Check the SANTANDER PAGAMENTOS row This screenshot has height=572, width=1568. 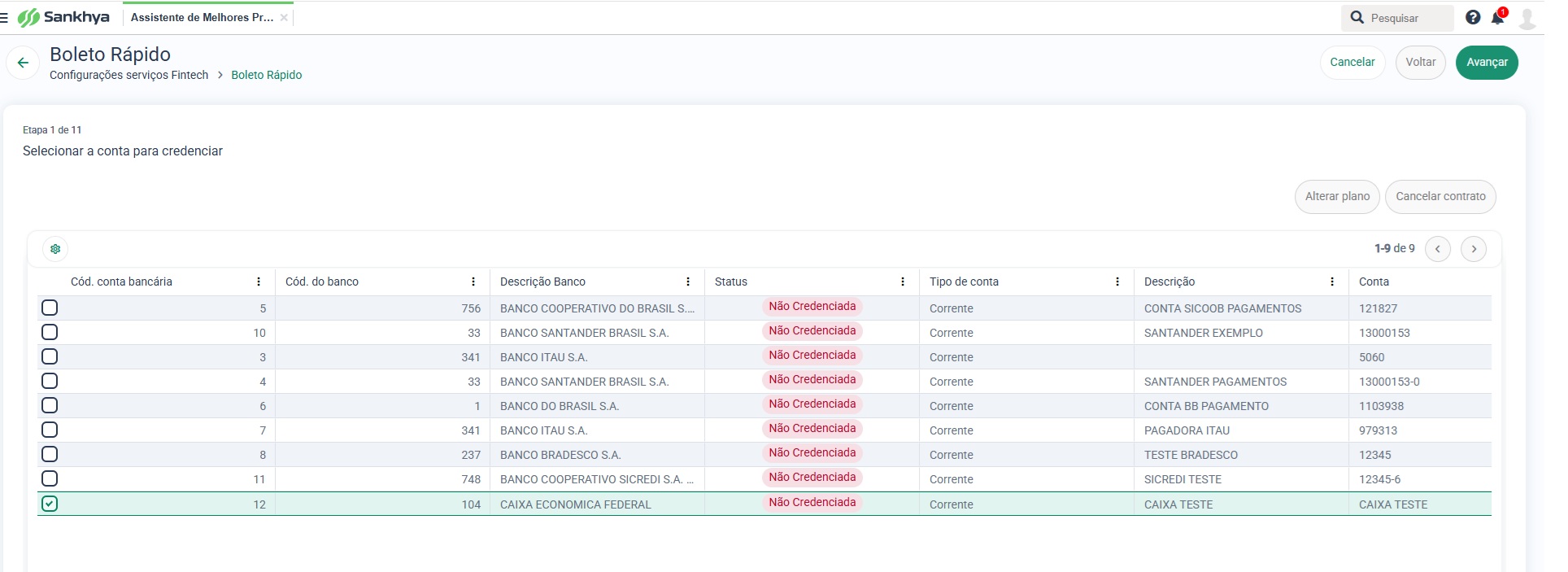50,381
